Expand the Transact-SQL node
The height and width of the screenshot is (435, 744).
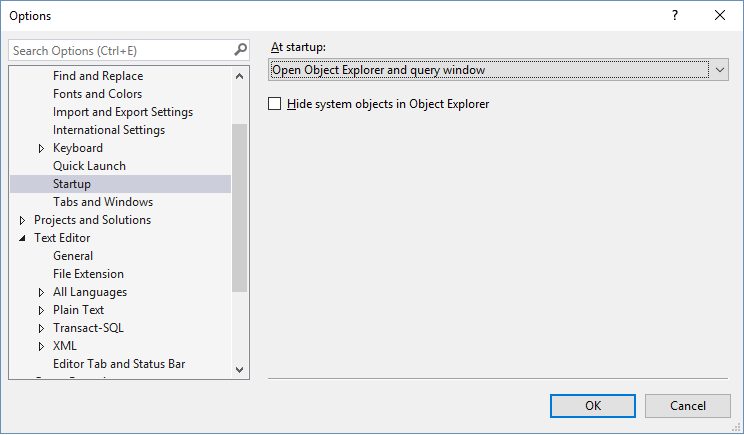point(41,328)
